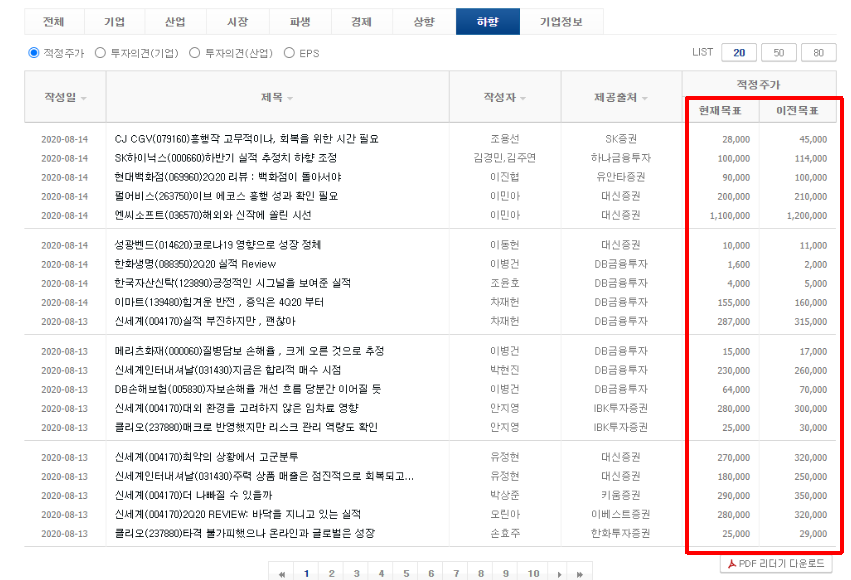Go to first page arrow icon
Image resolution: width=851 pixels, height=580 pixels.
[282, 573]
